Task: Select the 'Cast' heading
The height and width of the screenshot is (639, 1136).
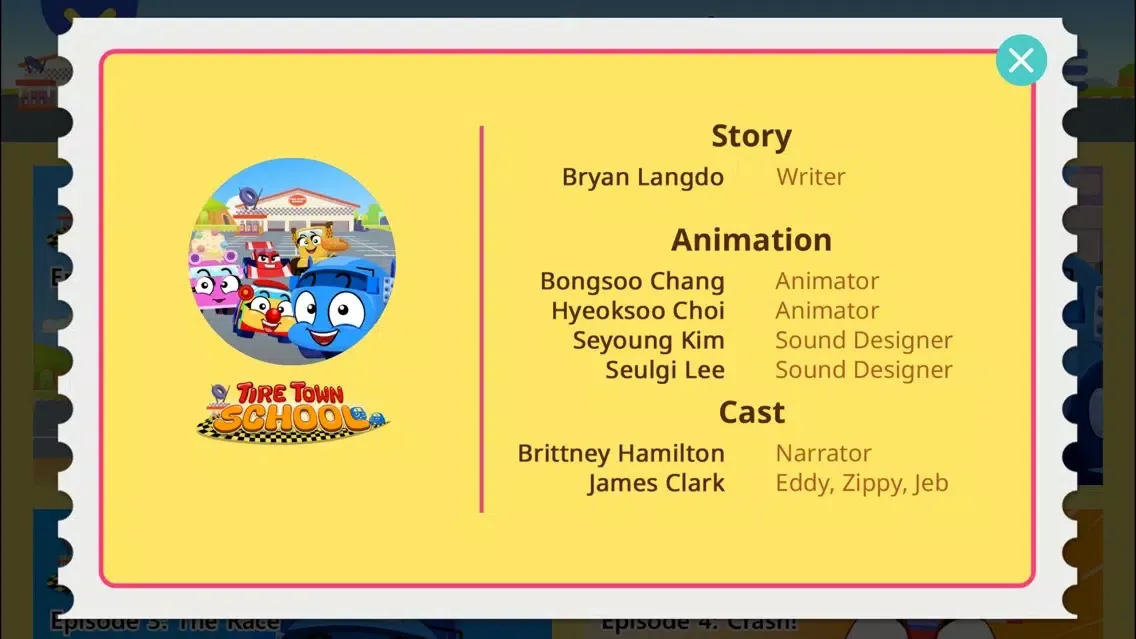Action: point(751,412)
